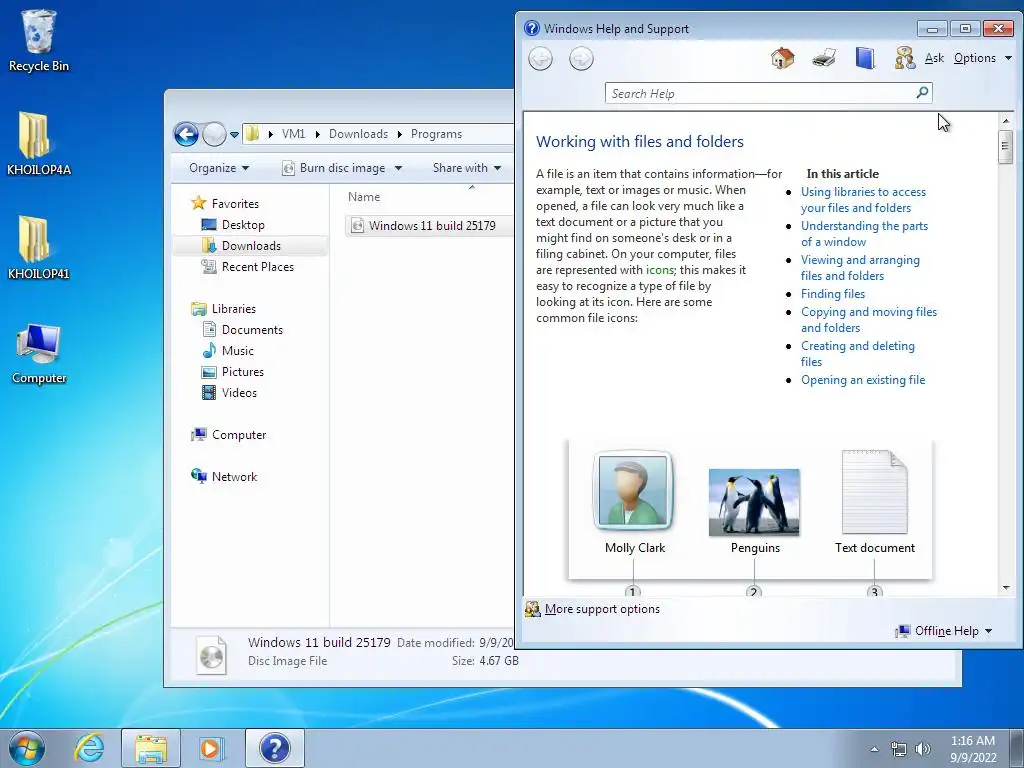Open Understanding the parts of a window link
This screenshot has height=768, width=1024.
pos(864,234)
